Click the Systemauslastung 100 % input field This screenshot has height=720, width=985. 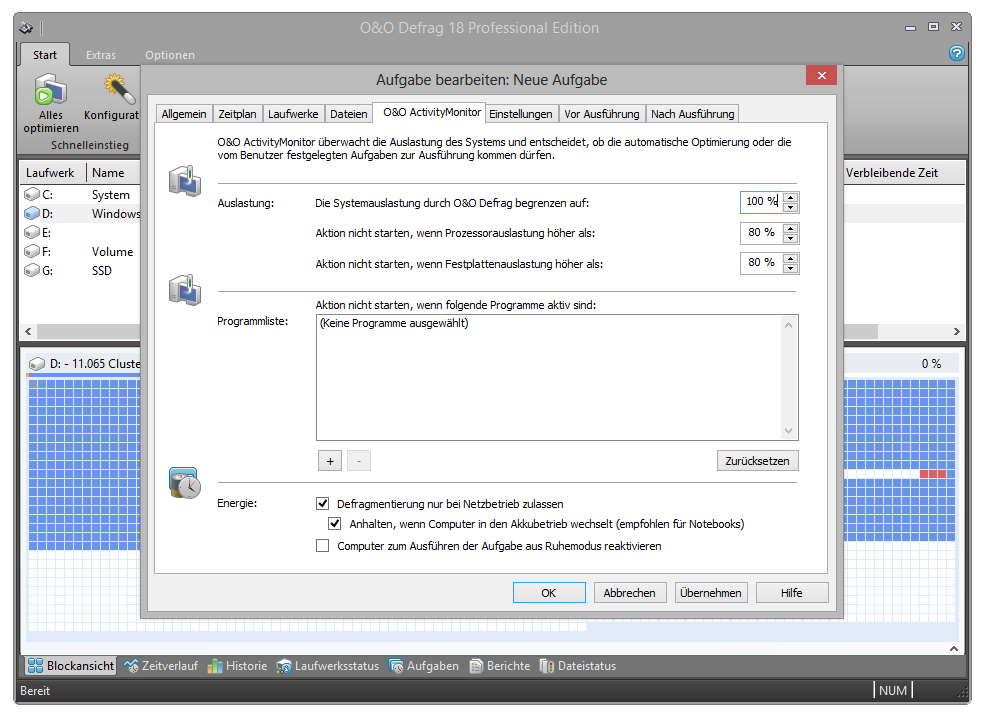[761, 202]
